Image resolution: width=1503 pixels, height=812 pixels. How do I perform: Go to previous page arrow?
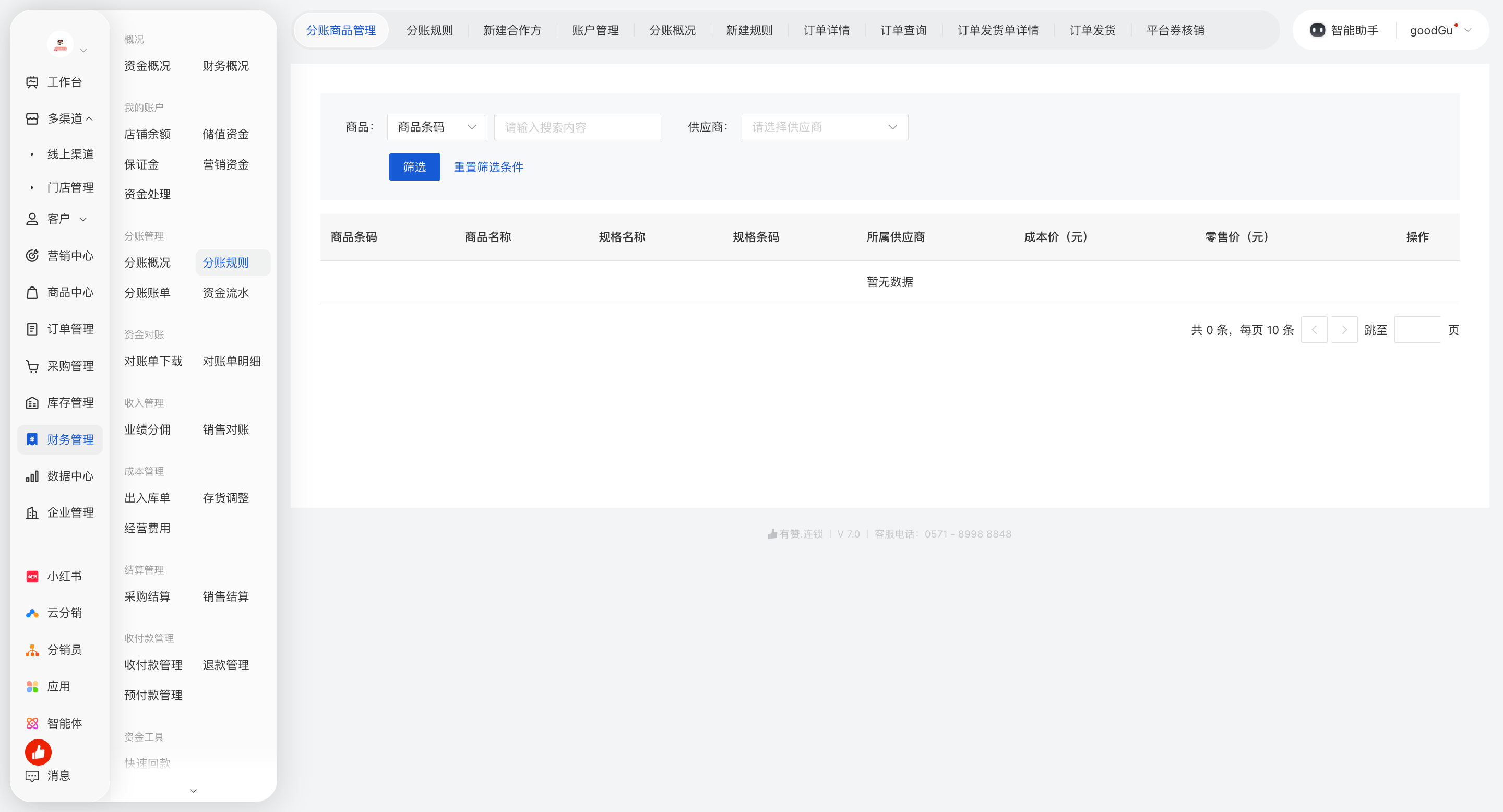tap(1314, 330)
